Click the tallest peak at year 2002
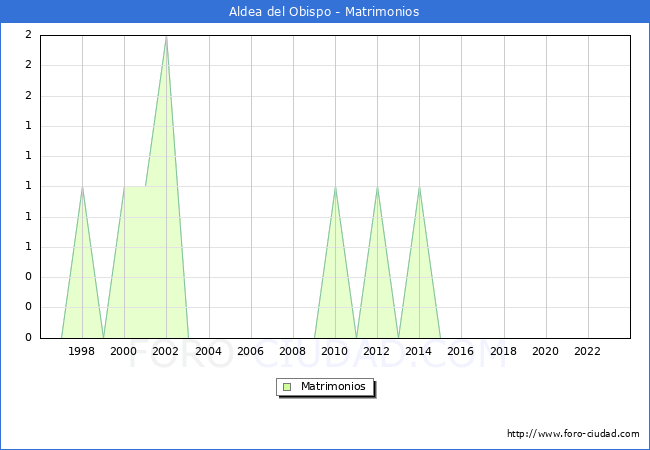650x450 pixels. [166, 37]
